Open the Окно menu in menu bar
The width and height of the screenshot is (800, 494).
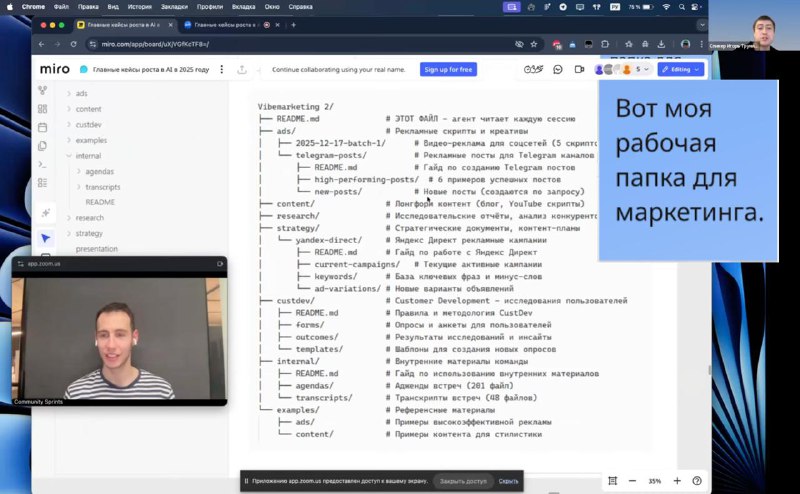272,7
